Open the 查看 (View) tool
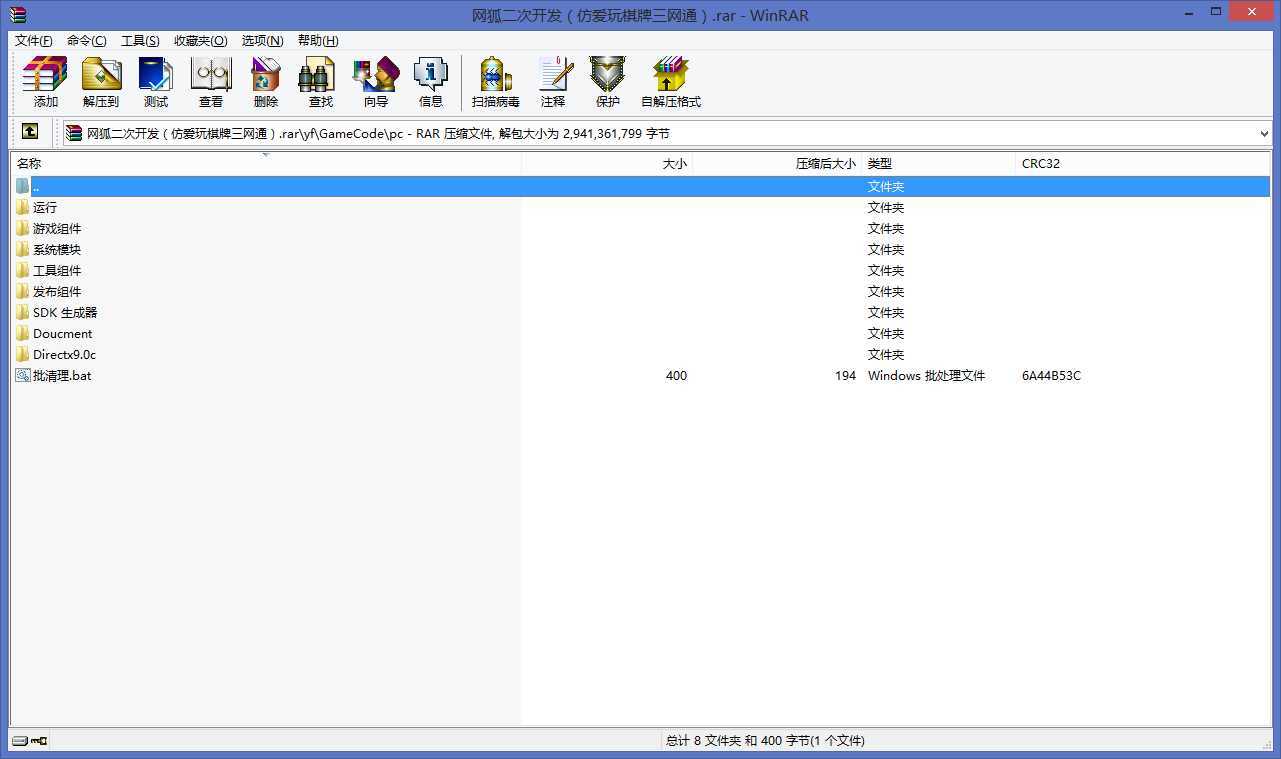Screen dimensions: 1281x759 point(211,81)
